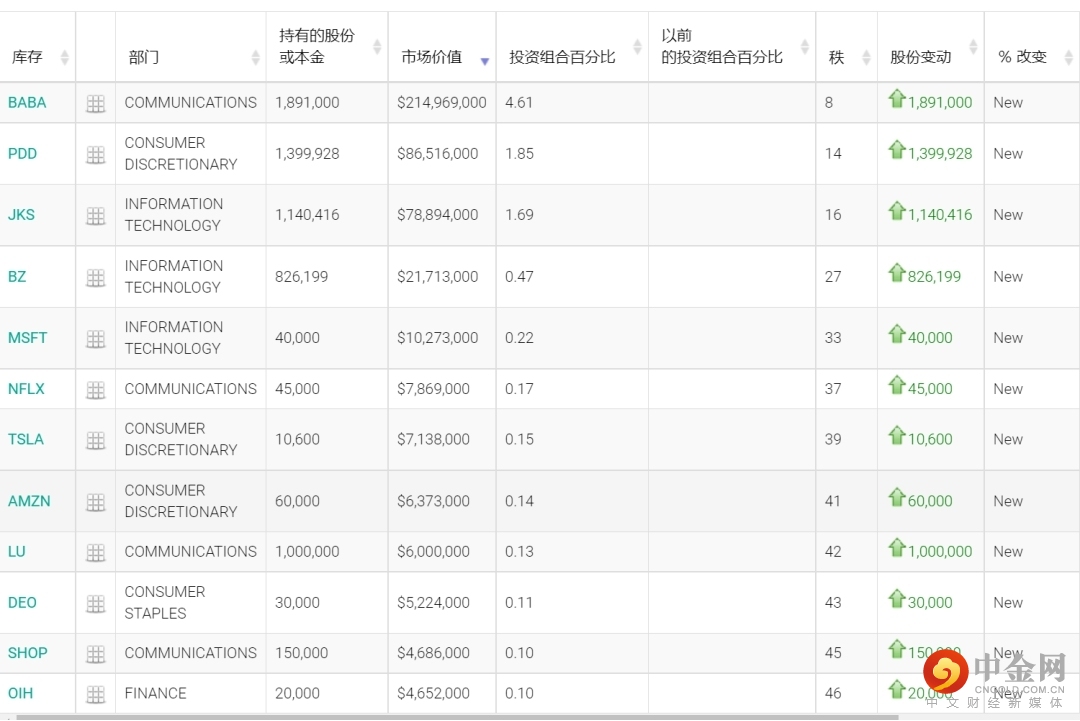Sort by the 部门 column arrows

256,57
